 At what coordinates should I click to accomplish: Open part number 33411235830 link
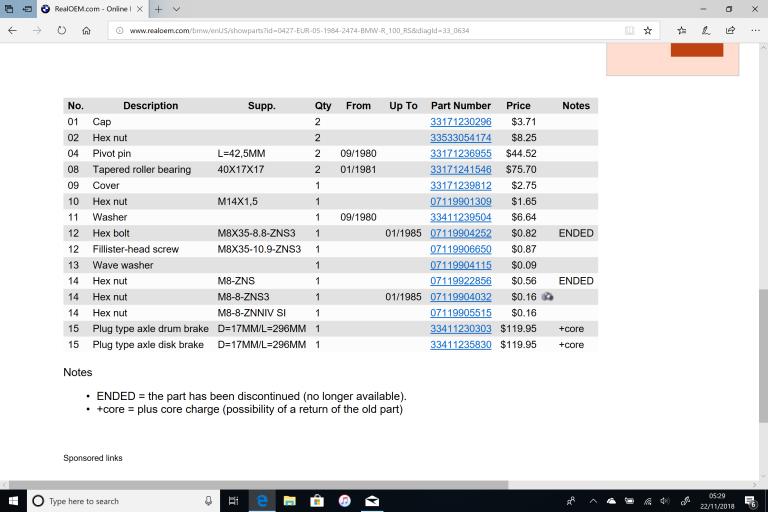[460, 345]
